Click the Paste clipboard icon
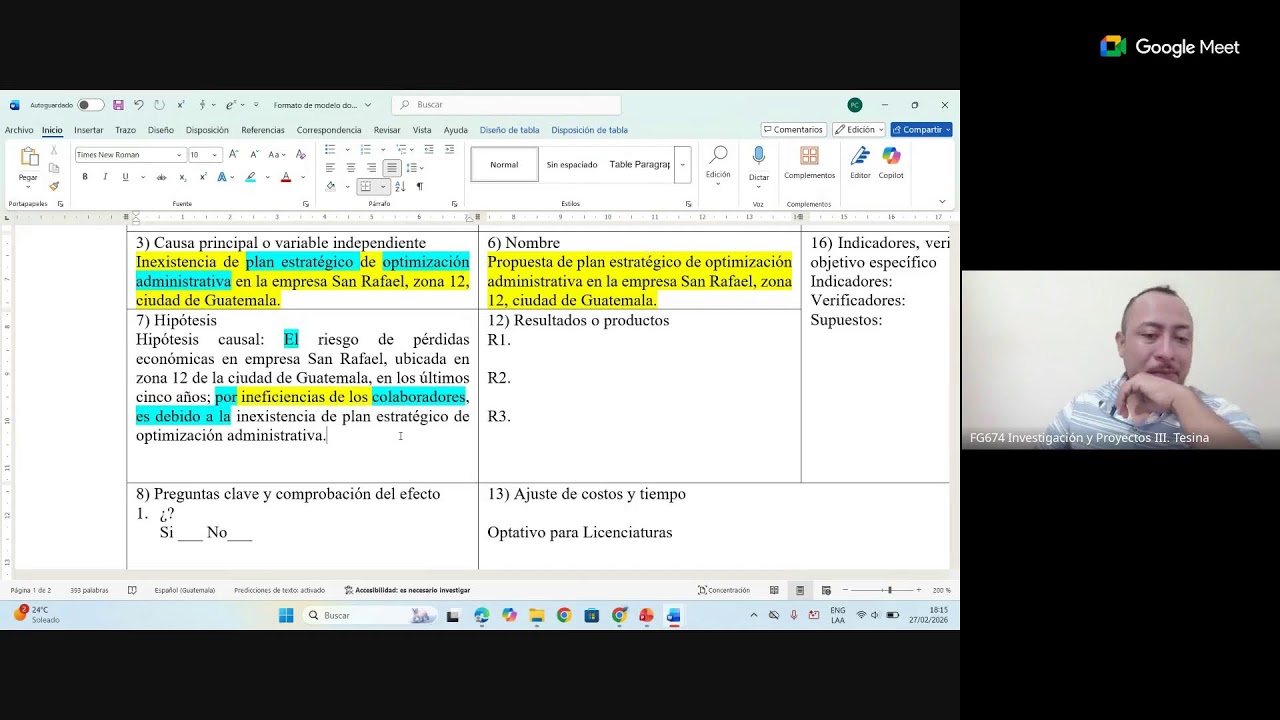This screenshot has width=1280, height=720. tap(29, 158)
